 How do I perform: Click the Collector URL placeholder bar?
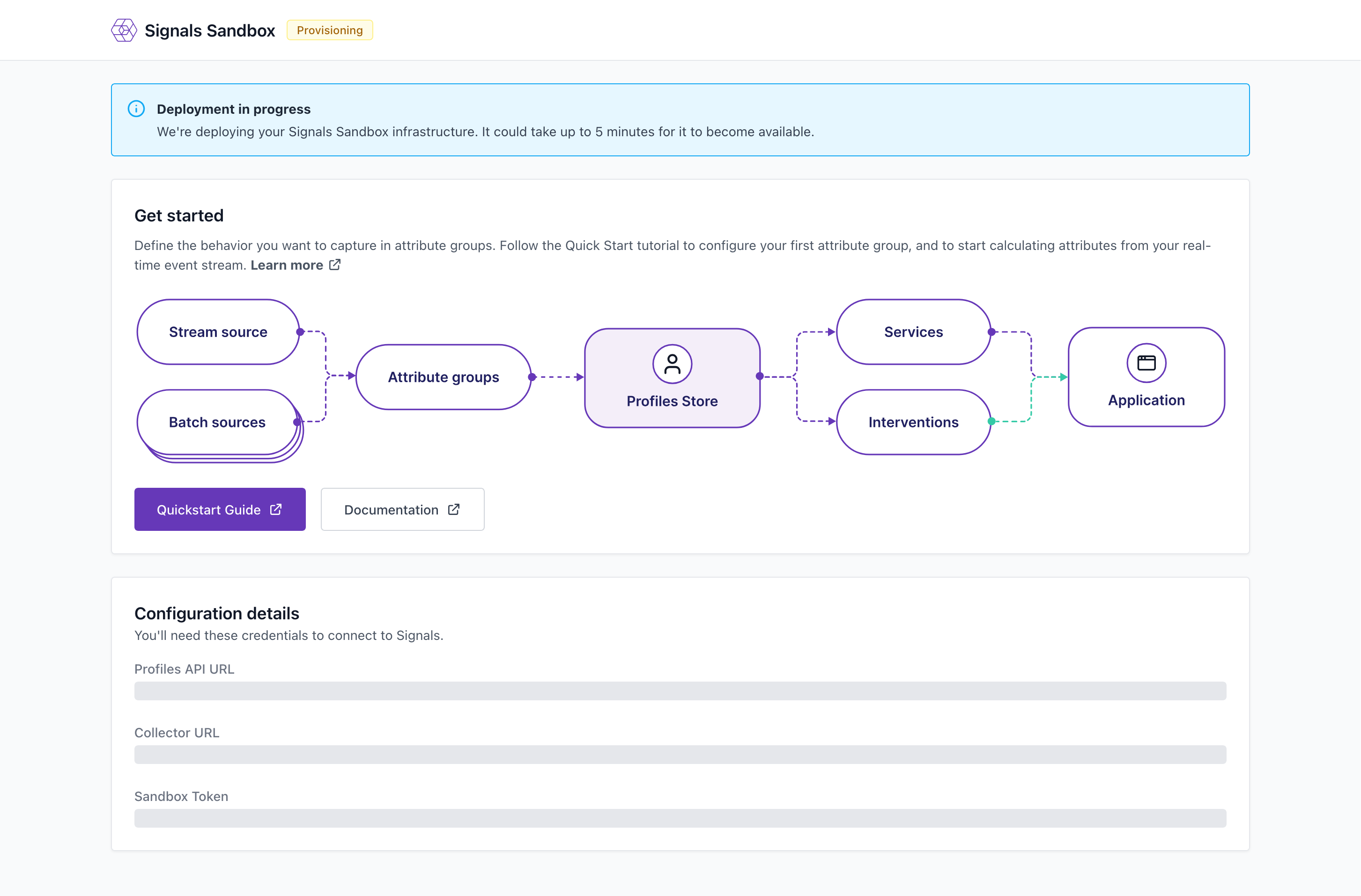pos(680,754)
